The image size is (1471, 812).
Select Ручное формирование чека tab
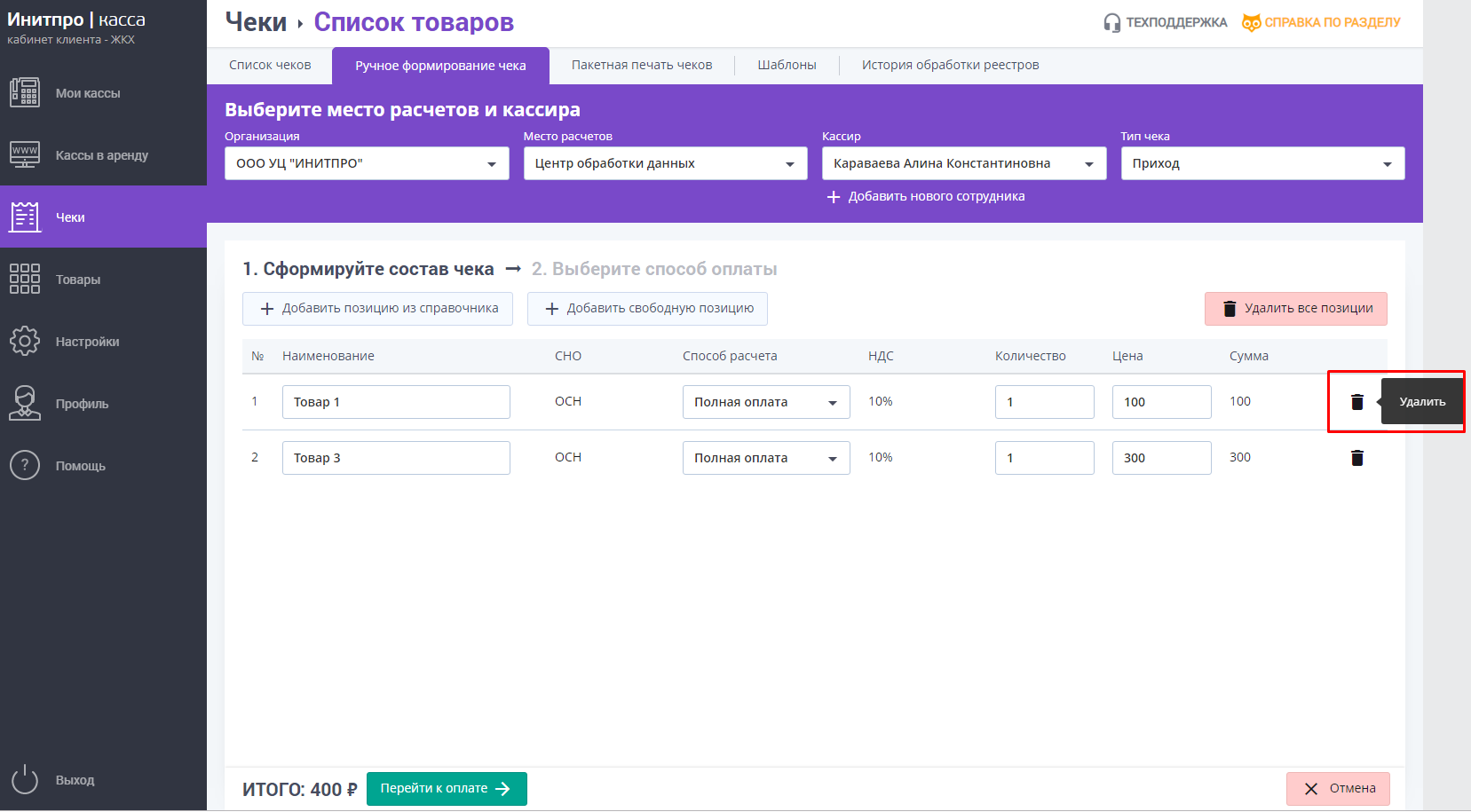440,66
